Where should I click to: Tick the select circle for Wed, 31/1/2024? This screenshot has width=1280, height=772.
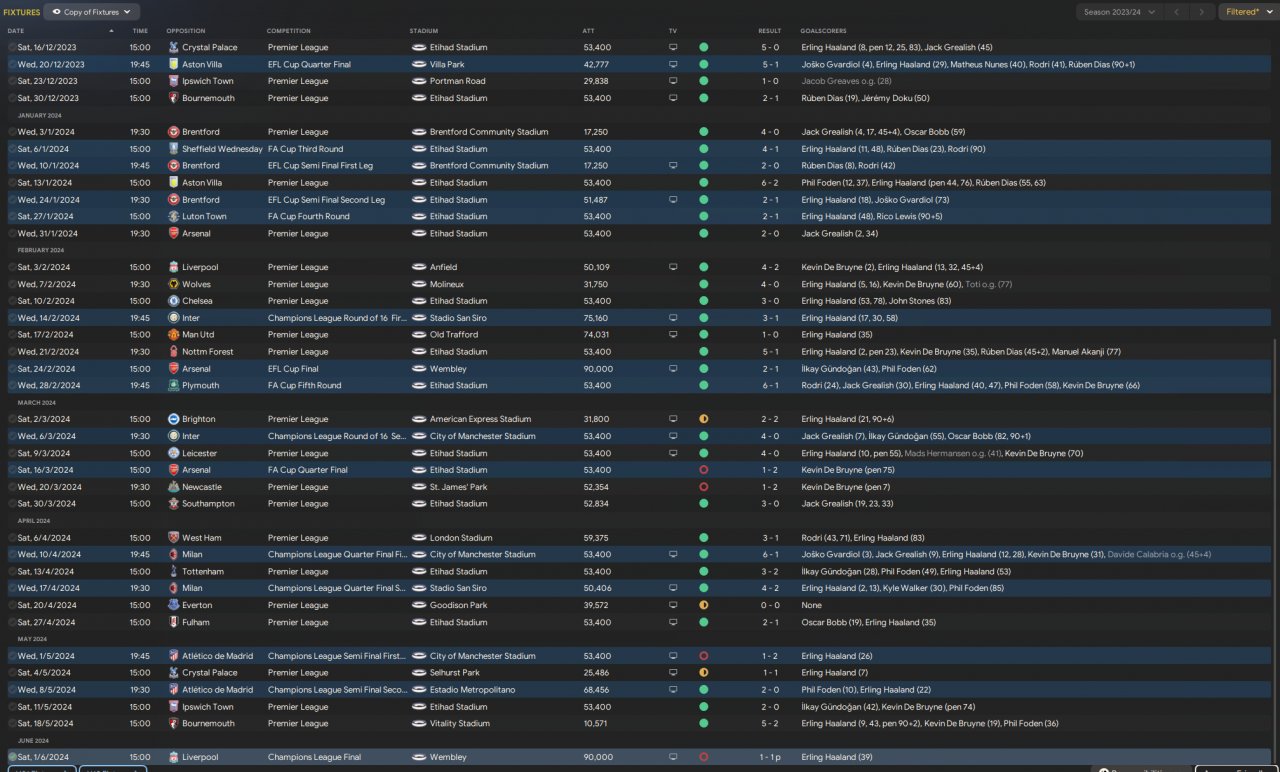[12, 233]
